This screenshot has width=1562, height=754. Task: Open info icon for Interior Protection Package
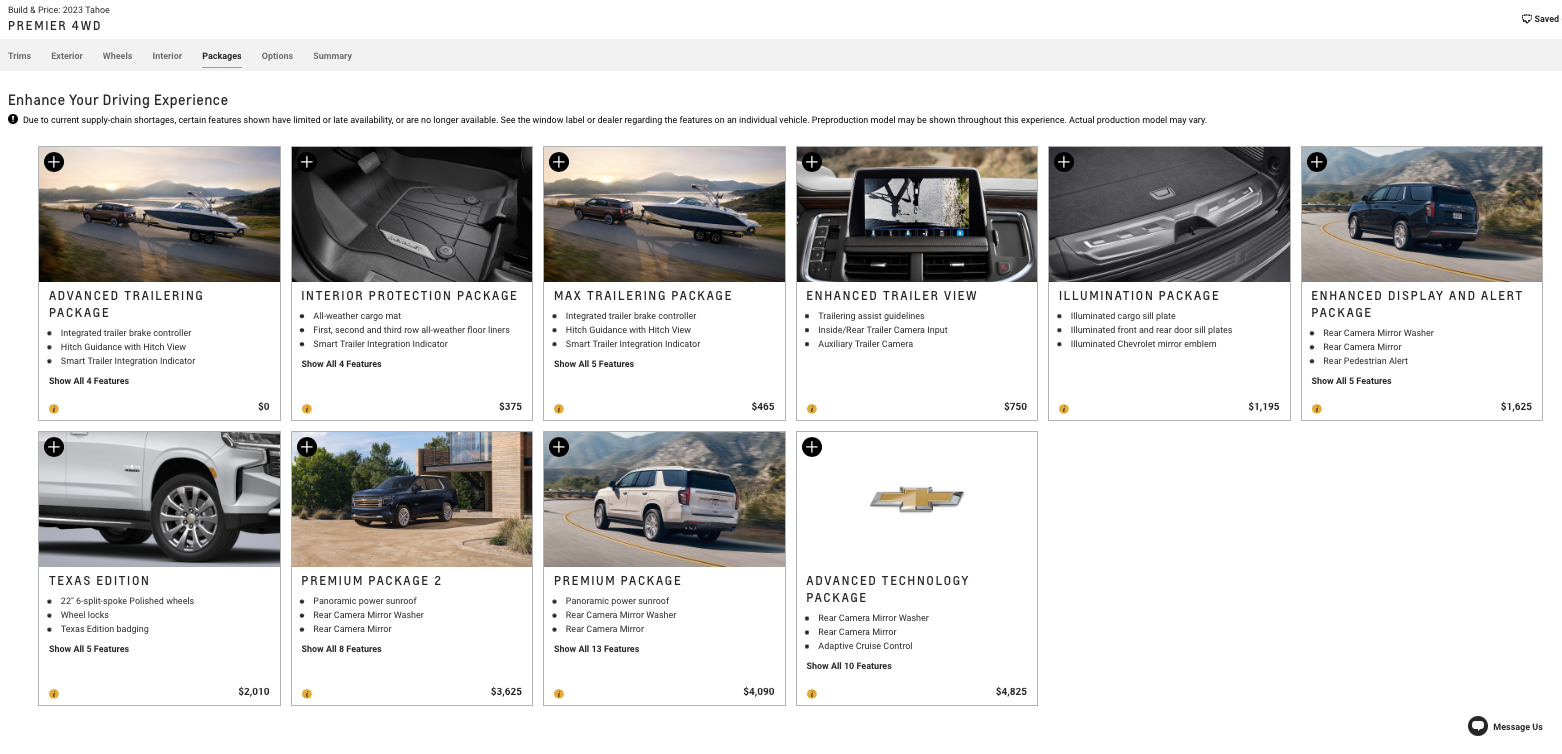(x=306, y=409)
